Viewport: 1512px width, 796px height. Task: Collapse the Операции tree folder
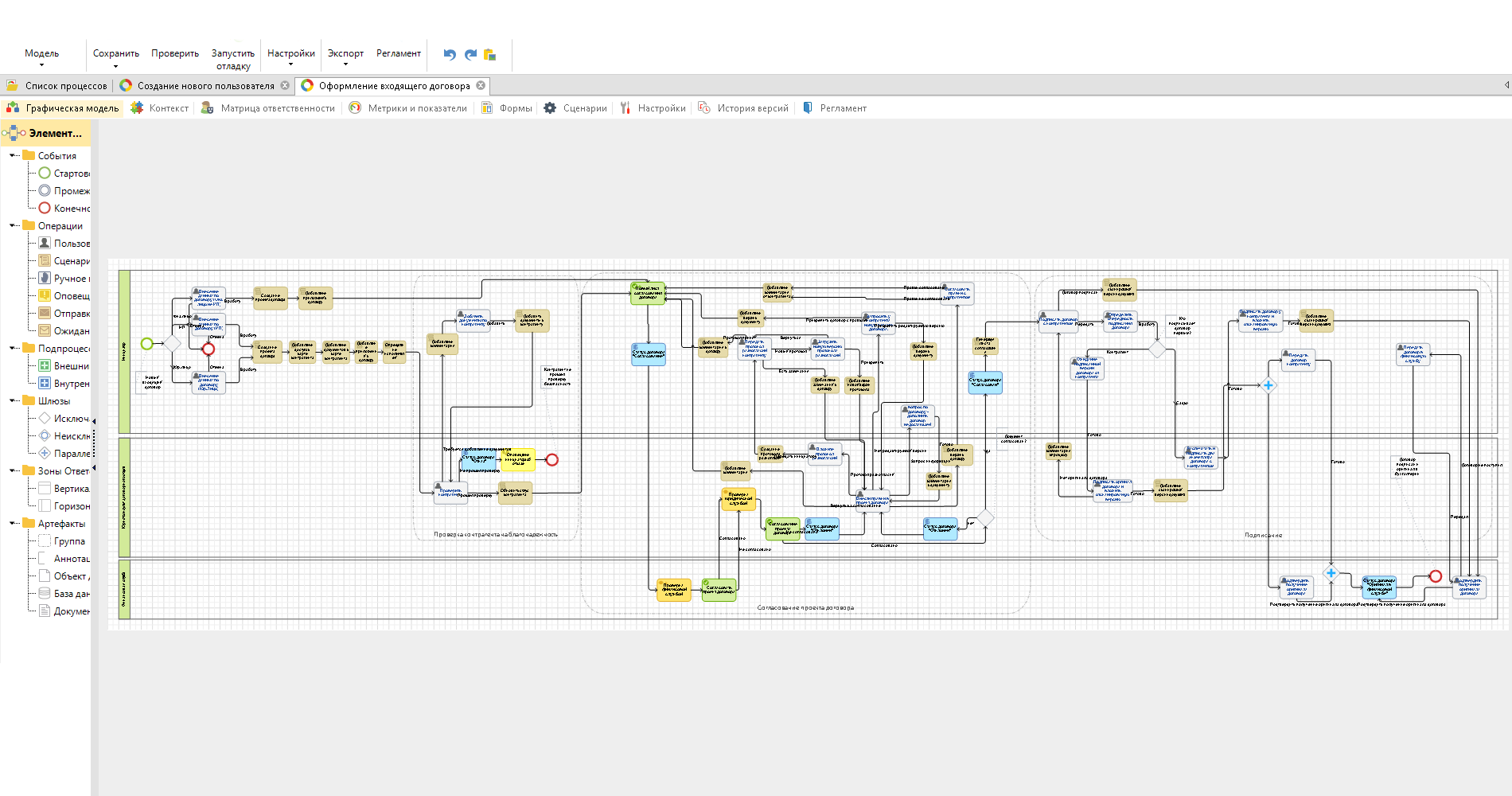(13, 225)
